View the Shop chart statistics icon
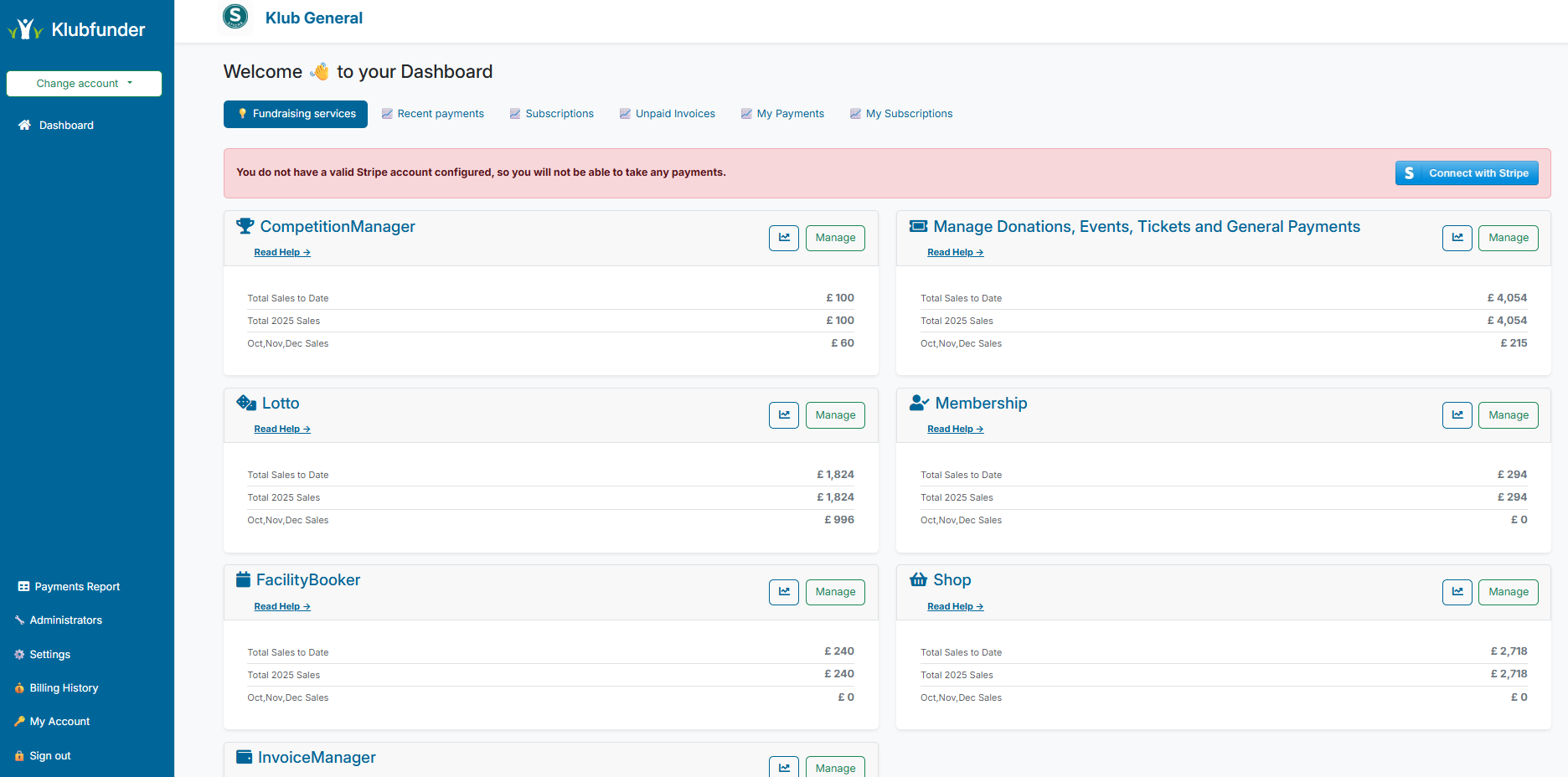The height and width of the screenshot is (777, 1568). point(1457,592)
